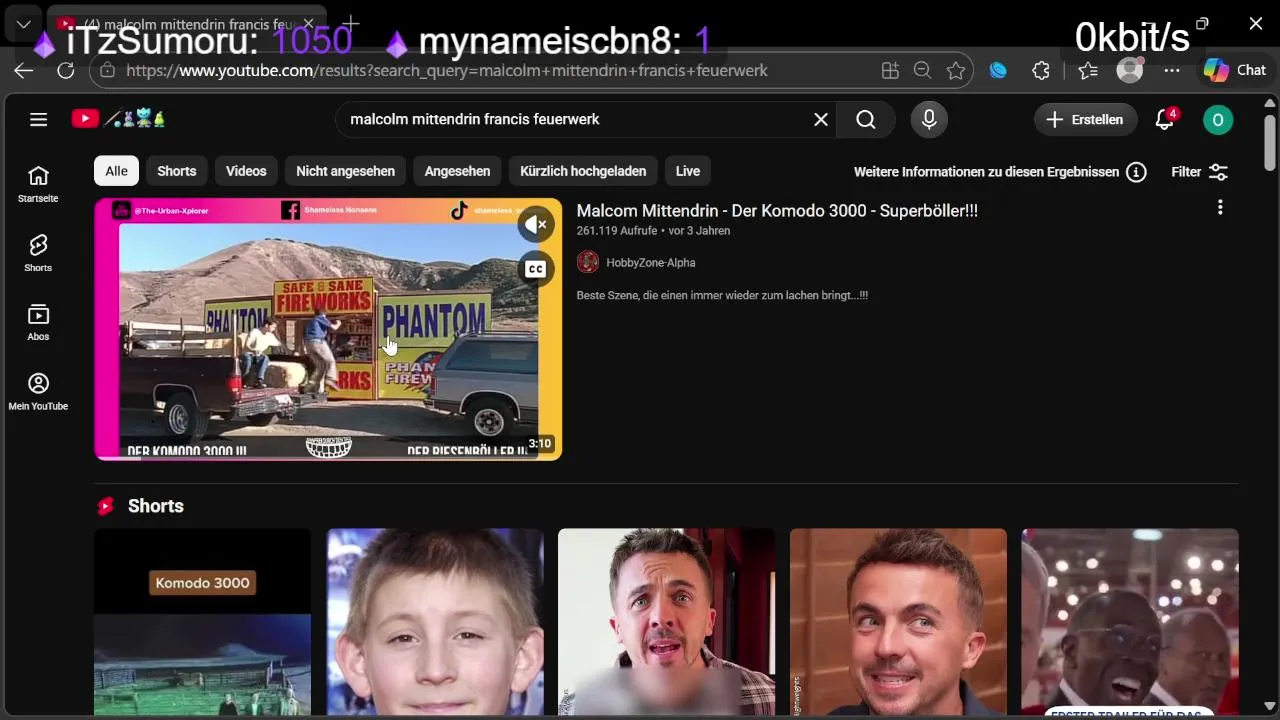
Task: Open three-dot menu for Komodo 3000 video
Action: click(1220, 207)
